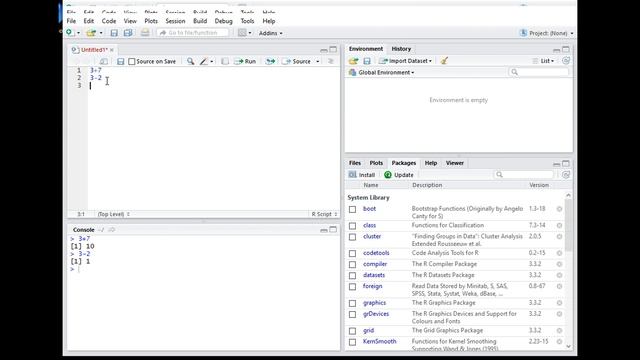Save current document from the main toolbar
The height and width of the screenshot is (360, 640).
tap(114, 33)
